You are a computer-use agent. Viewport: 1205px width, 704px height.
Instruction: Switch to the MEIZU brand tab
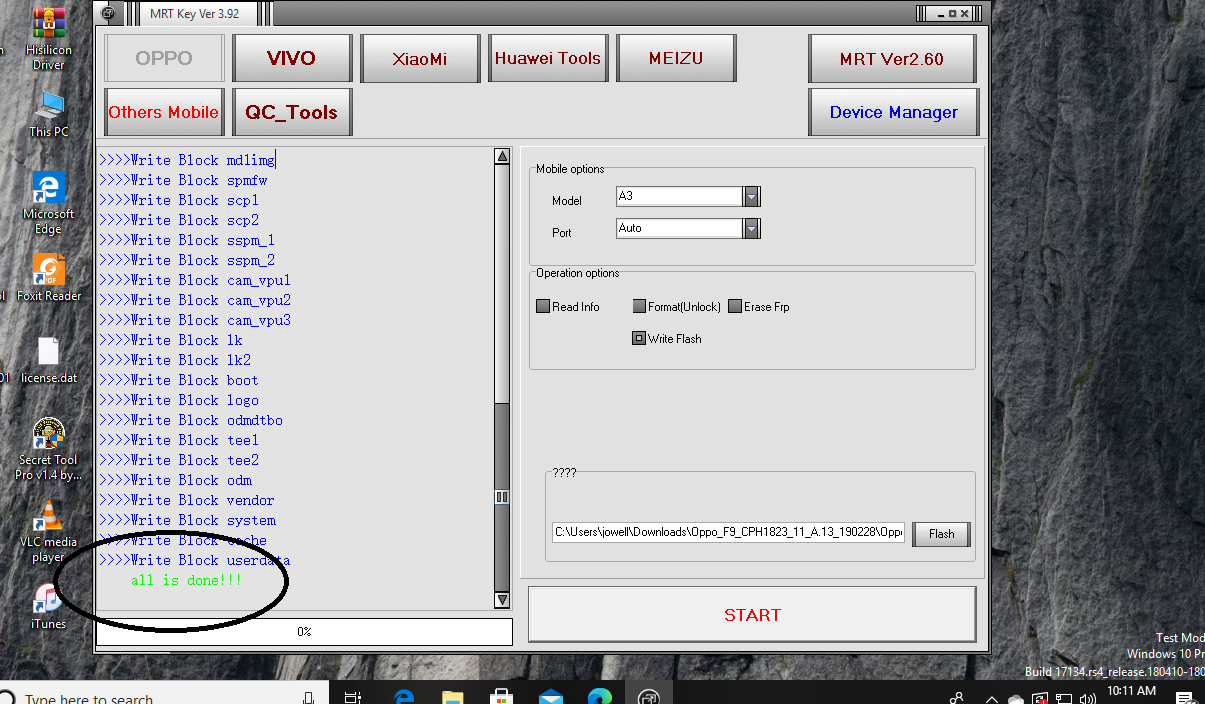pos(676,58)
